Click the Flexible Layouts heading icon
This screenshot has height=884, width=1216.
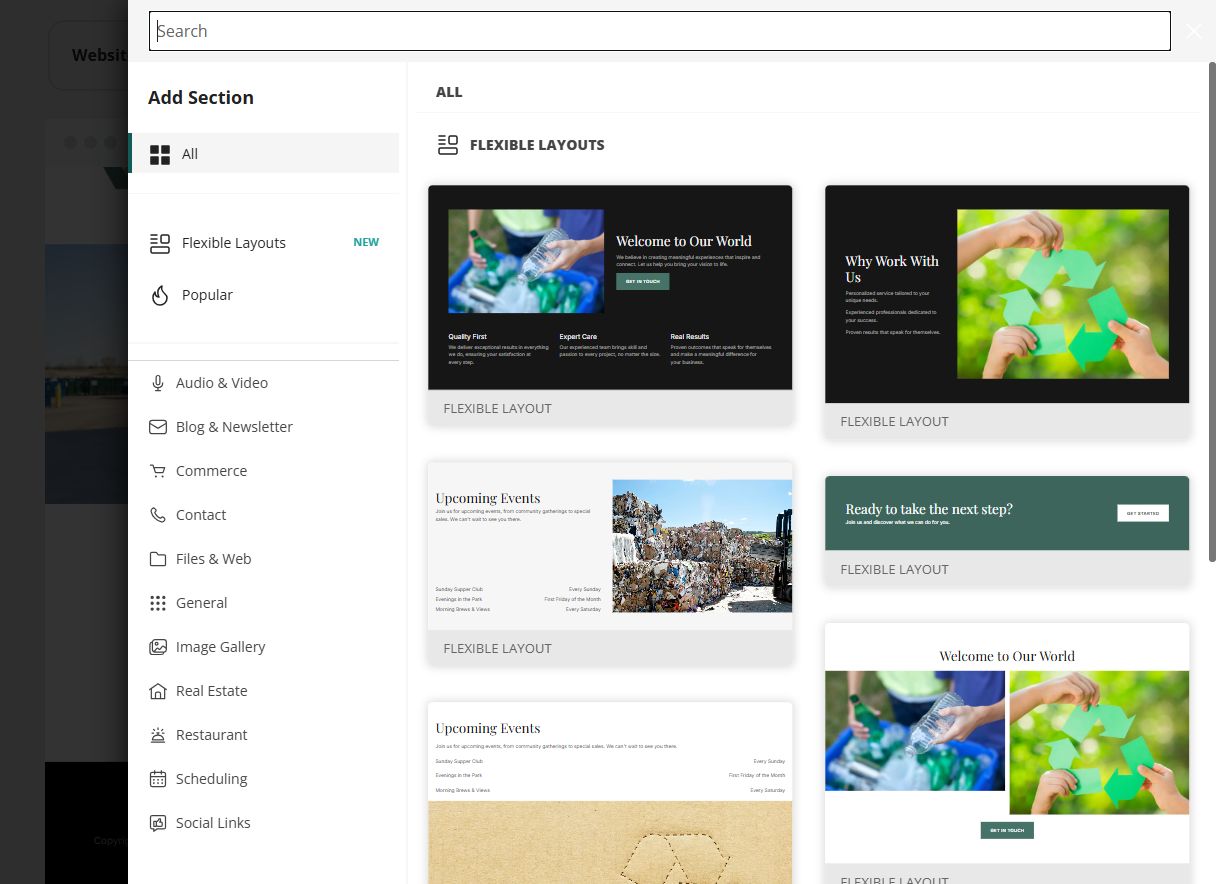click(x=448, y=145)
